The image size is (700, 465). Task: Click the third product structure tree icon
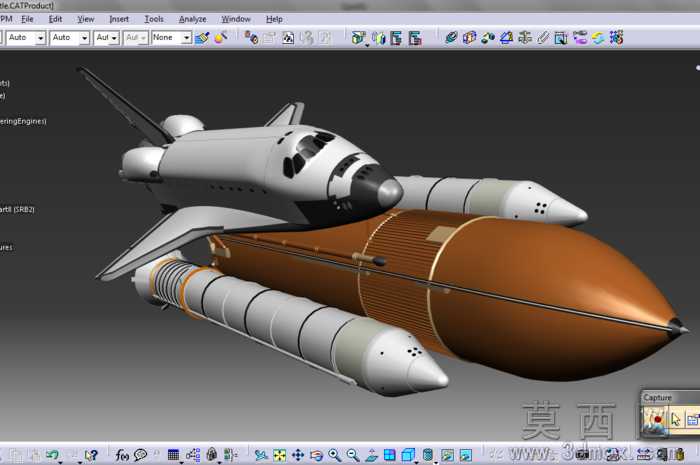point(396,38)
